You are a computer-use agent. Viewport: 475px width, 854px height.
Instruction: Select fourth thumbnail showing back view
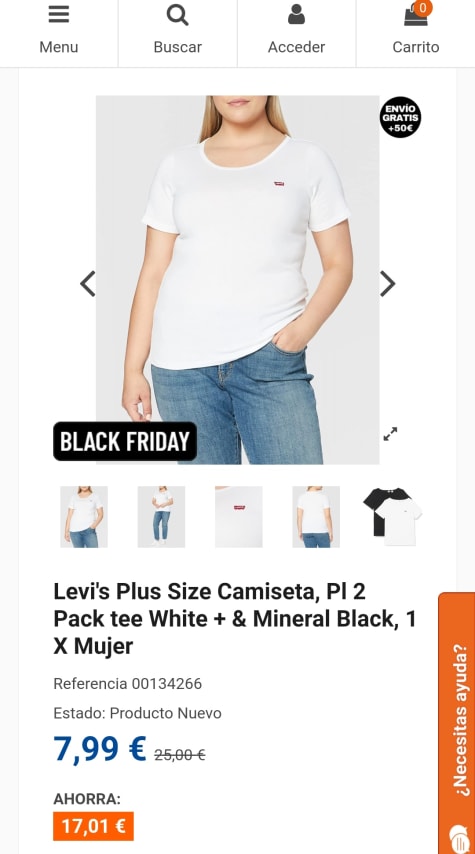pyautogui.click(x=316, y=517)
